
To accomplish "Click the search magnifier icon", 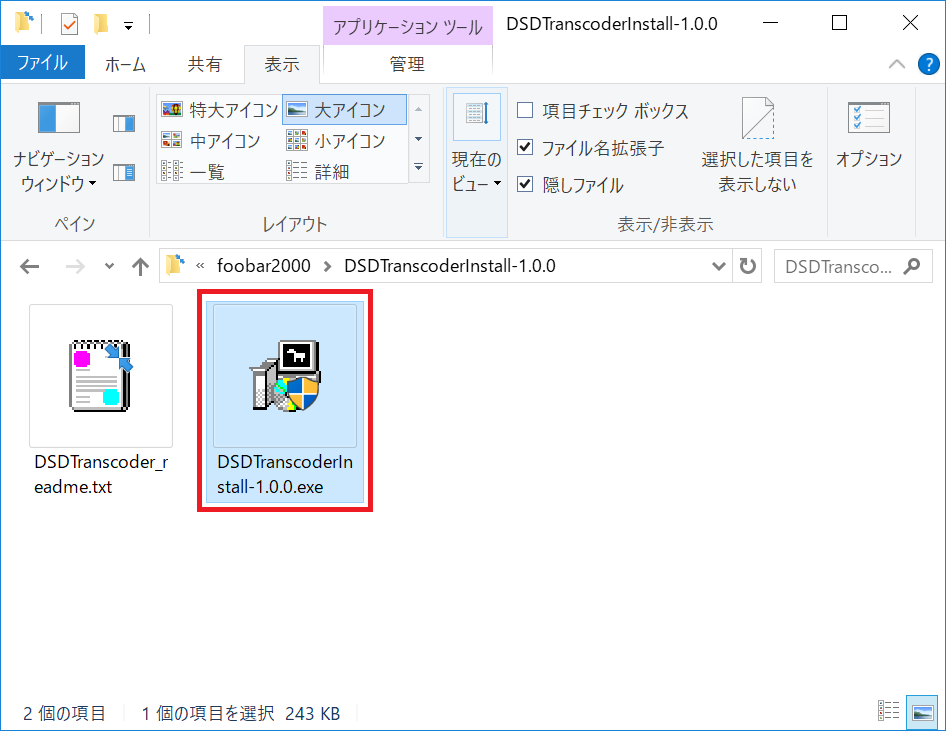I will click(912, 266).
